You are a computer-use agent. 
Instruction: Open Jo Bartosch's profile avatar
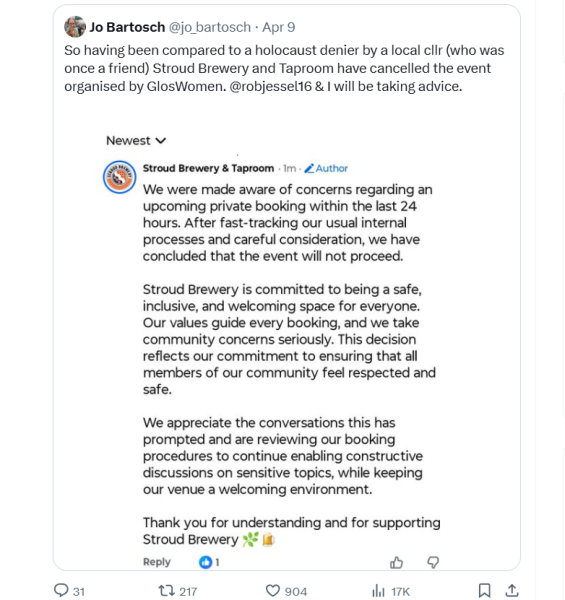tap(75, 27)
